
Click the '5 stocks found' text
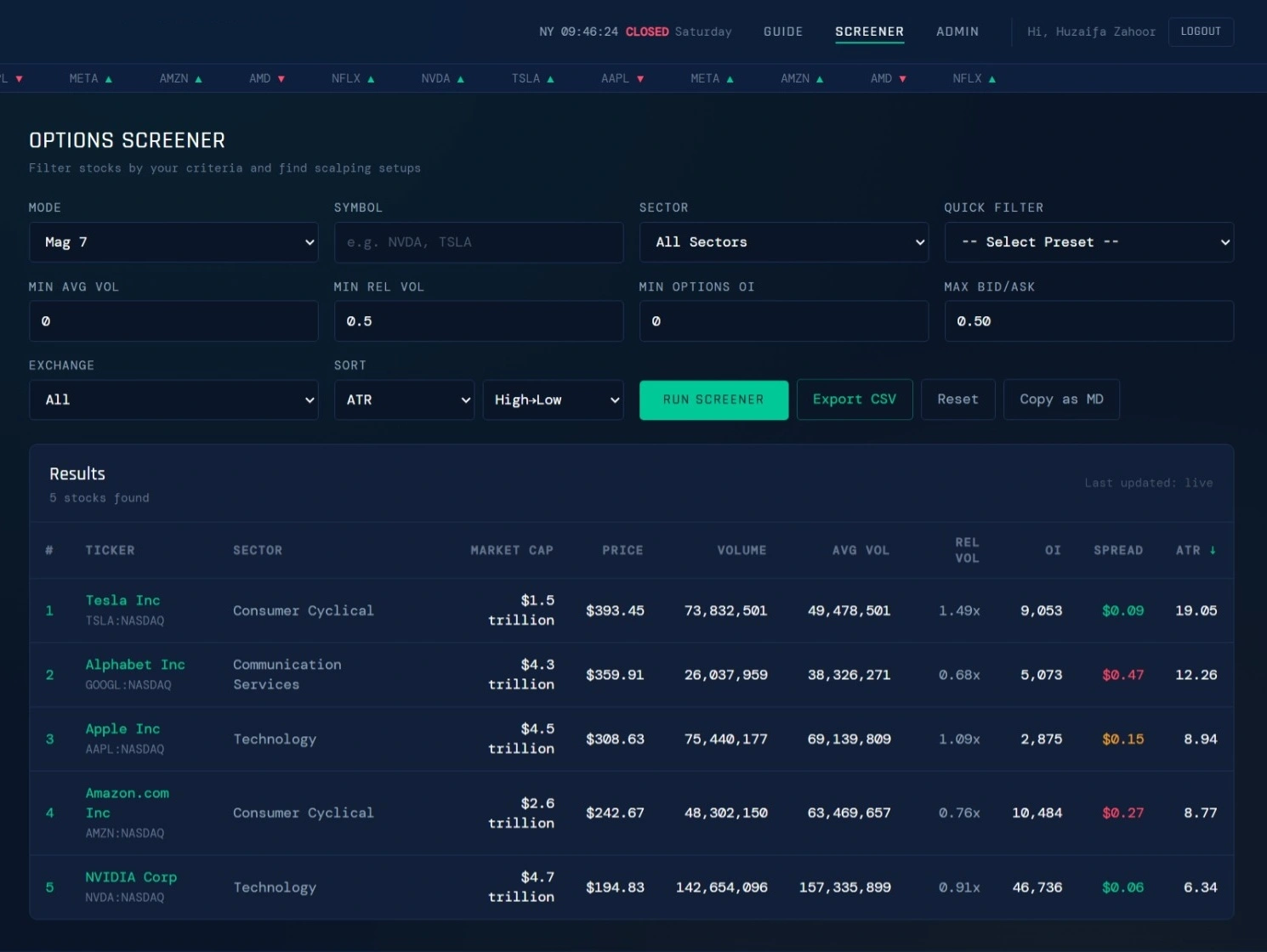tap(99, 498)
